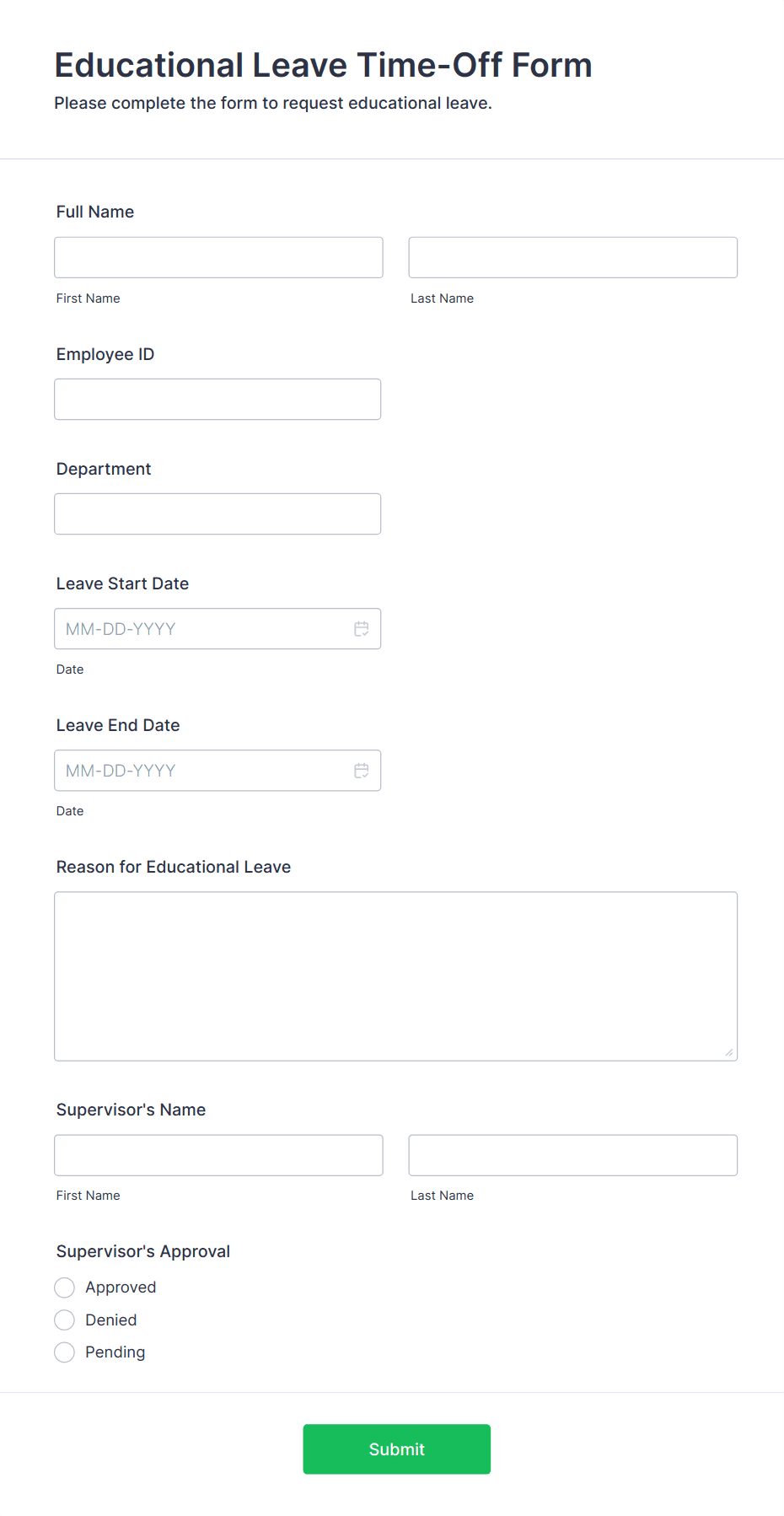Select the Approved radio option
This screenshot has width=784, height=1516.
(65, 1288)
